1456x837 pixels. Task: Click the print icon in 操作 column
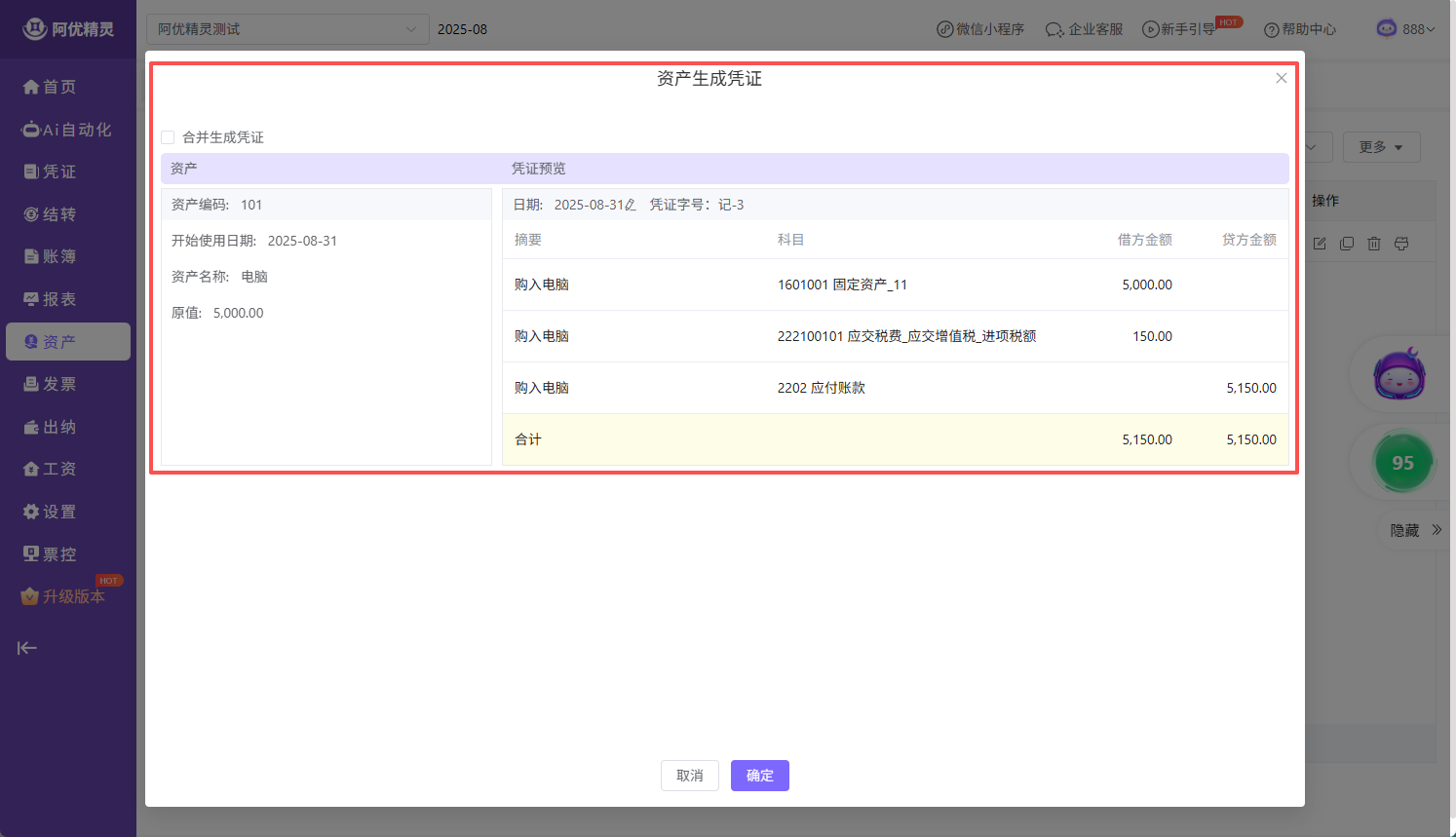(1401, 244)
